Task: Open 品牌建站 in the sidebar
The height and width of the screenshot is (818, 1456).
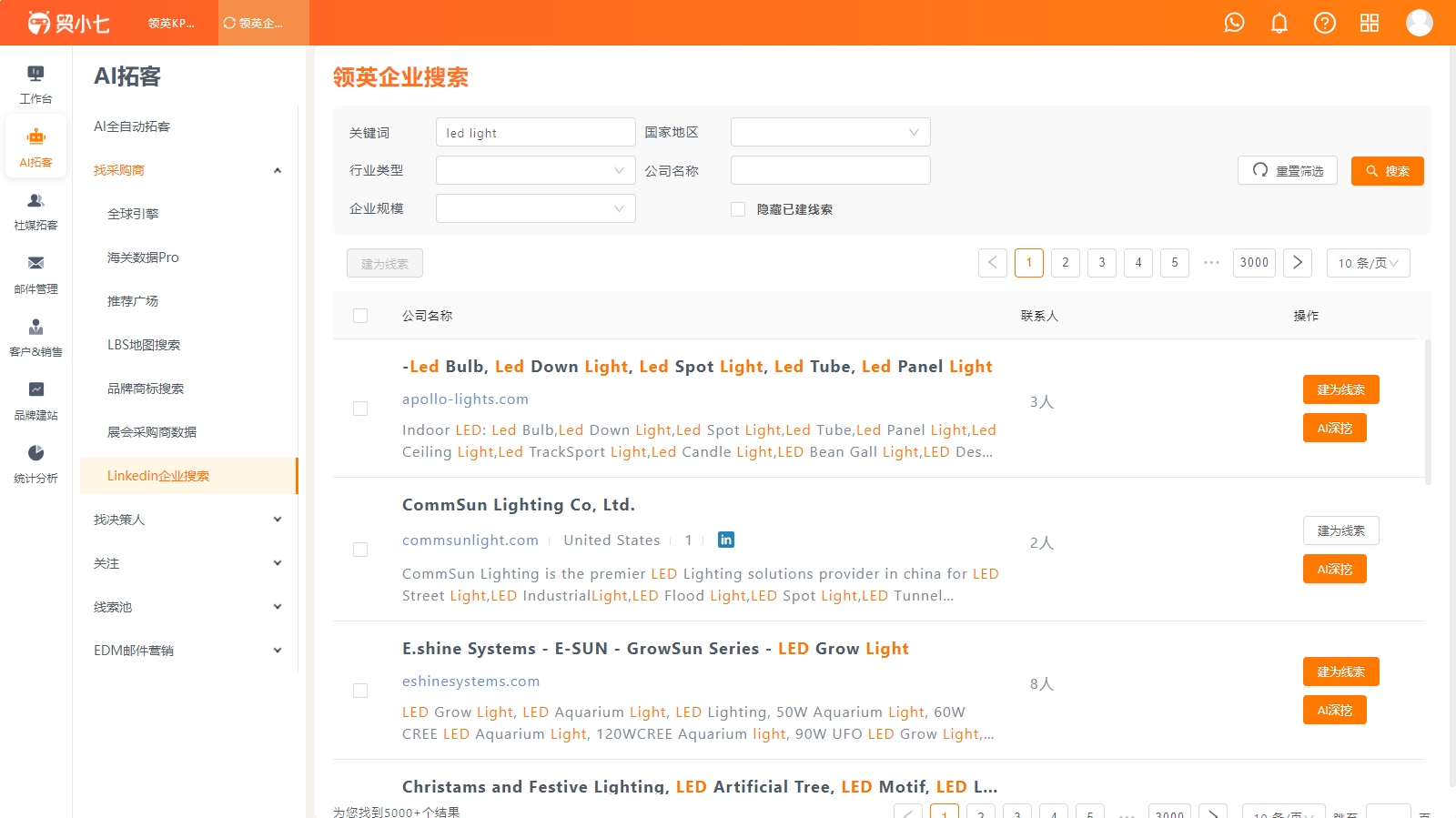Action: point(35,401)
